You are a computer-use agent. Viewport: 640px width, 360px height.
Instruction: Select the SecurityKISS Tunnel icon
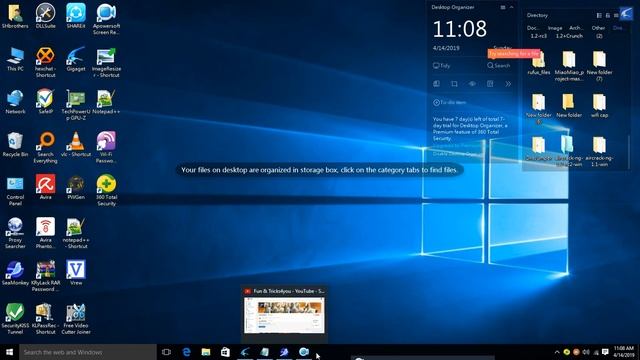tap(15, 319)
